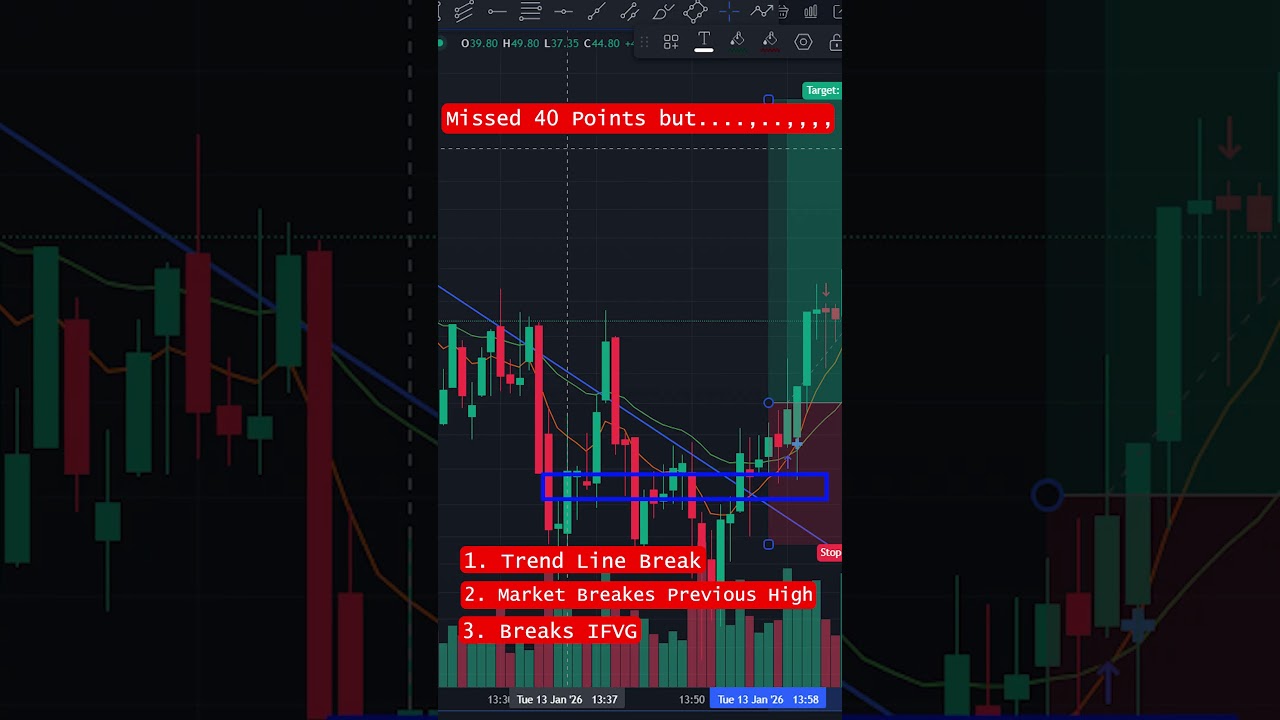Select the horizontal line tool with center dot
Image resolution: width=1280 pixels, height=720 pixels.
click(563, 12)
